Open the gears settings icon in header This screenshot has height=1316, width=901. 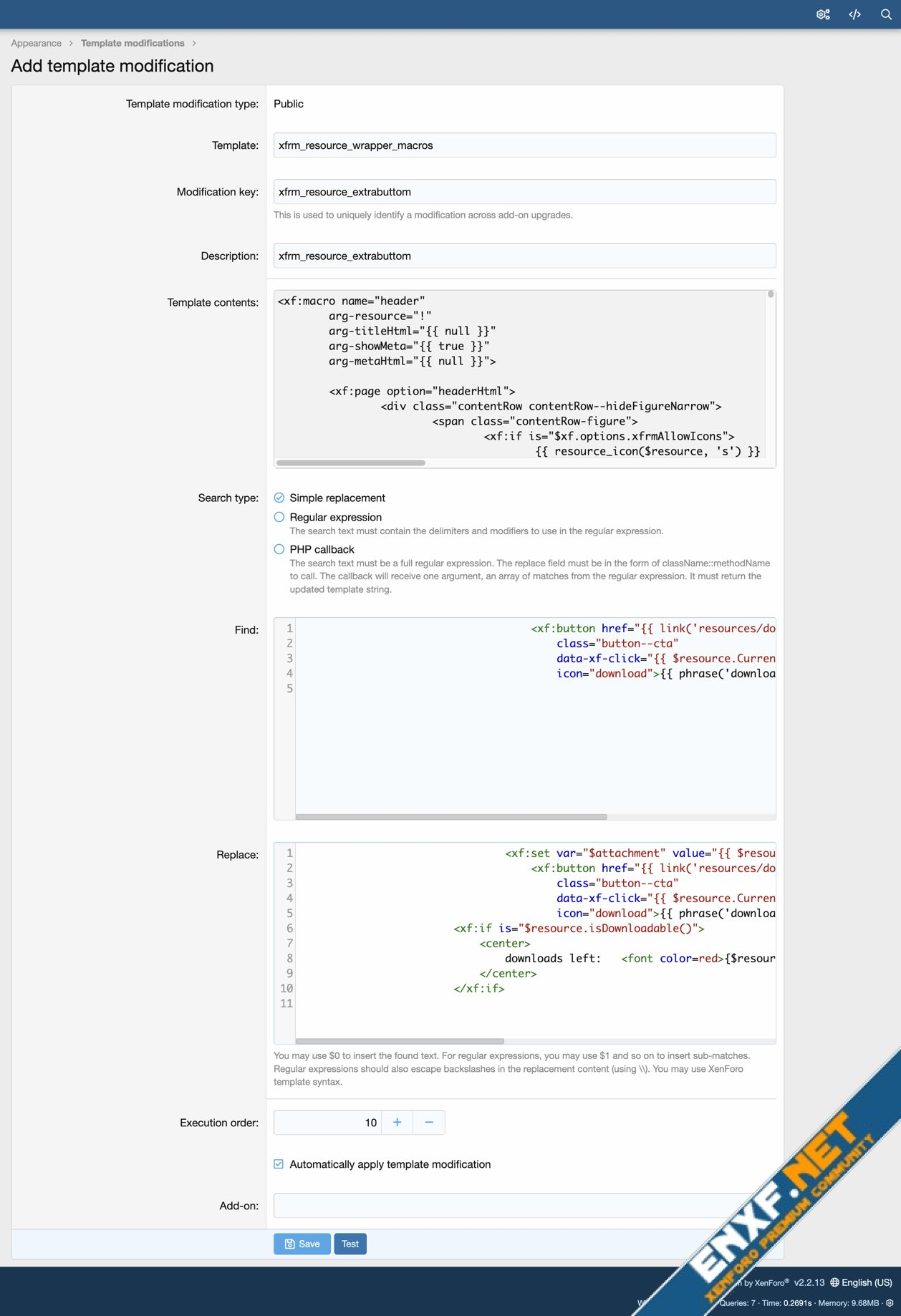click(x=823, y=14)
